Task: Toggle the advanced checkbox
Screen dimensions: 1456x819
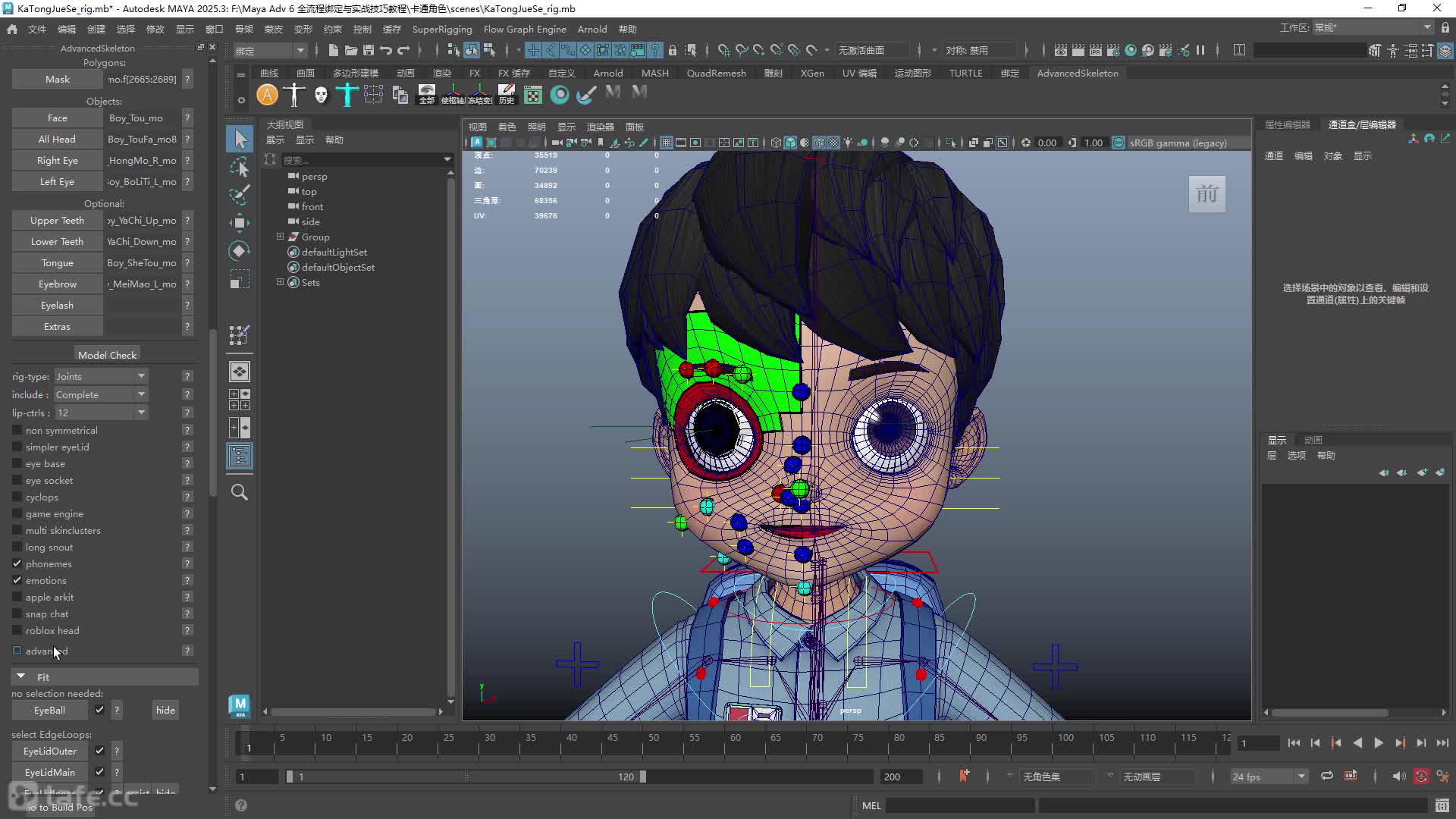Action: [x=17, y=651]
